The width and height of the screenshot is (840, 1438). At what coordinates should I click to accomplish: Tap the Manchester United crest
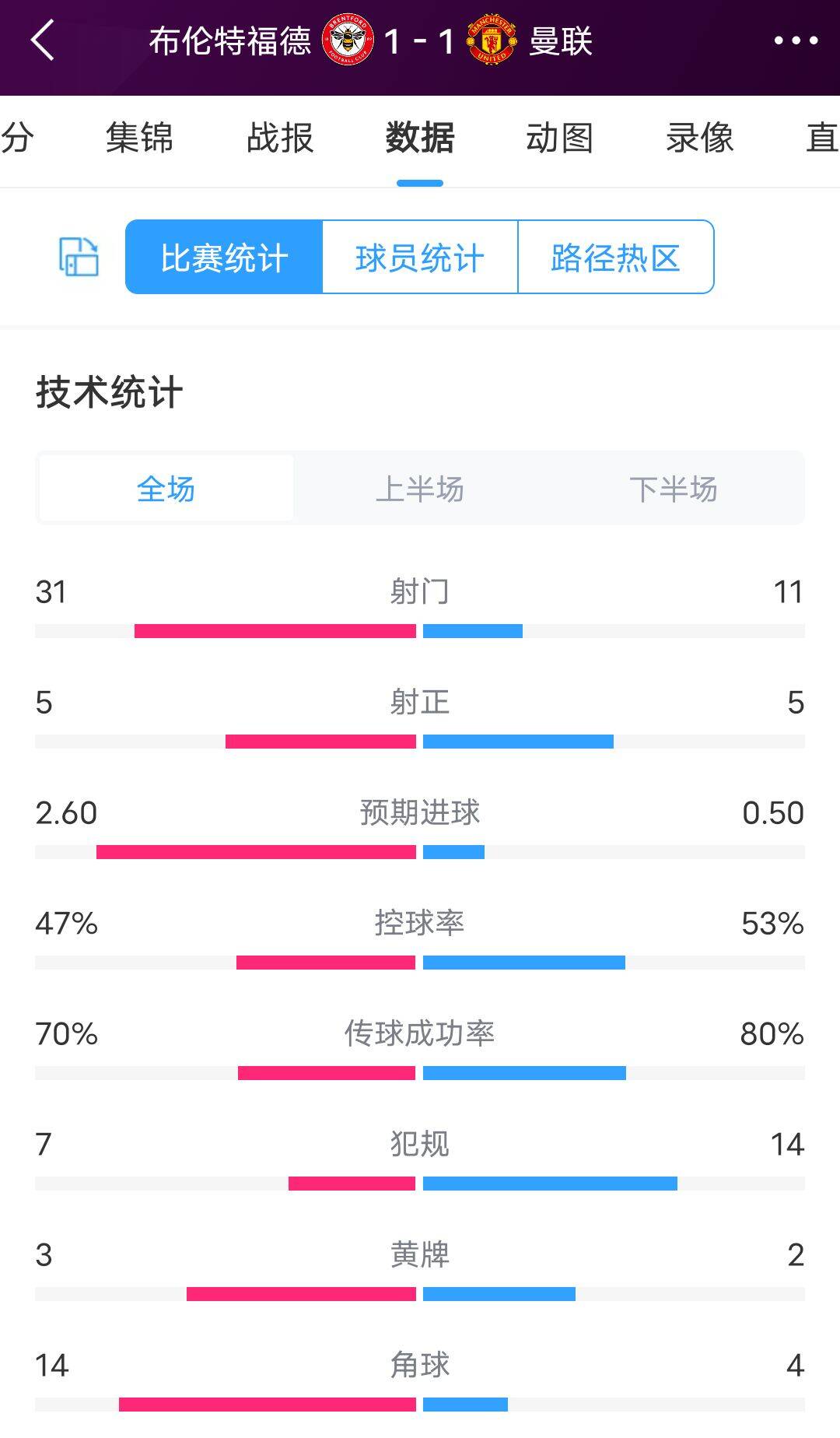(x=491, y=40)
